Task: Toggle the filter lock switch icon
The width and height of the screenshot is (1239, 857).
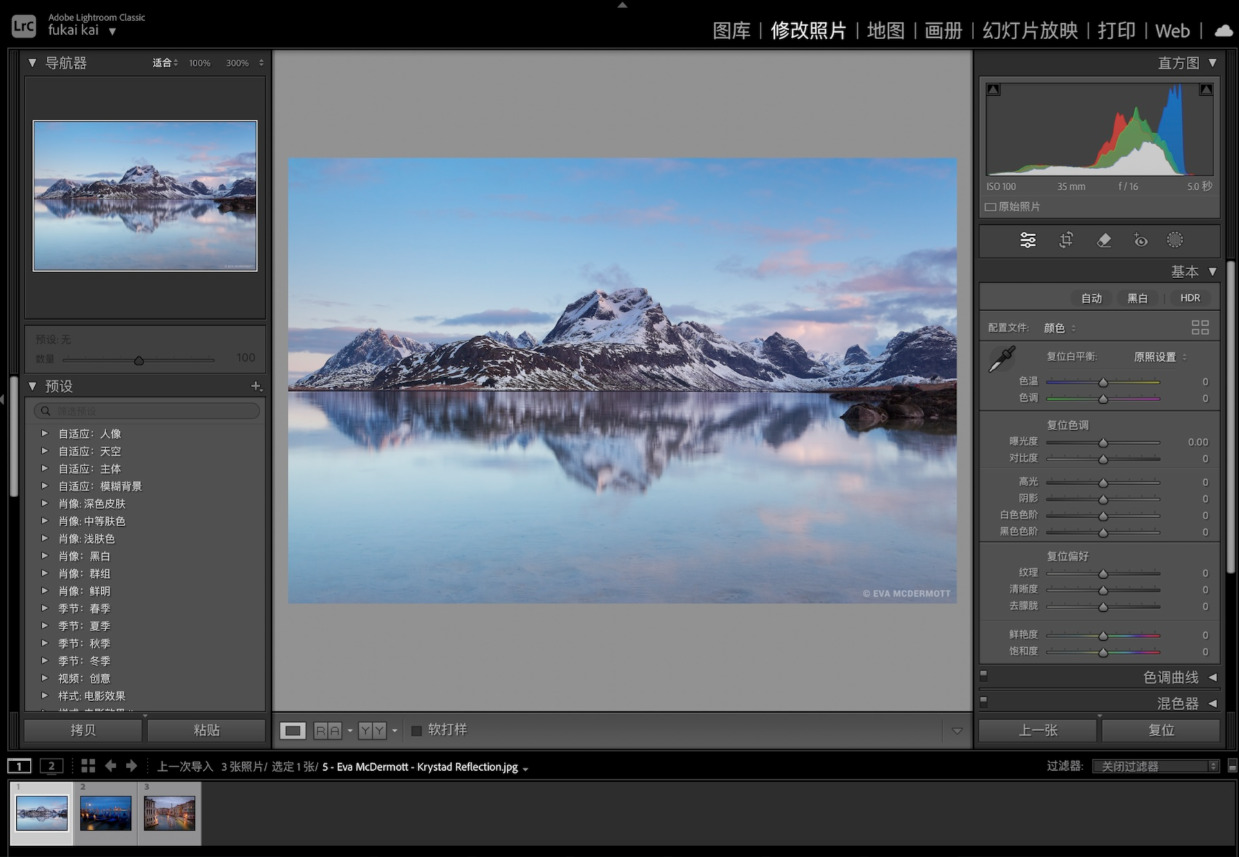Action: (x=1232, y=766)
